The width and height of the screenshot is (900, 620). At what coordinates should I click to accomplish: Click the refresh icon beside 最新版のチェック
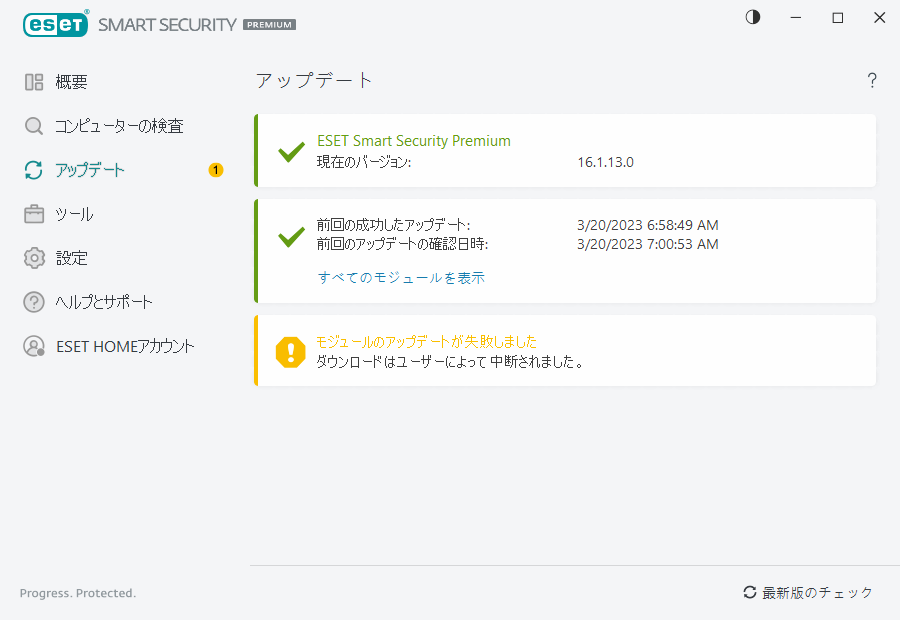tap(749, 592)
